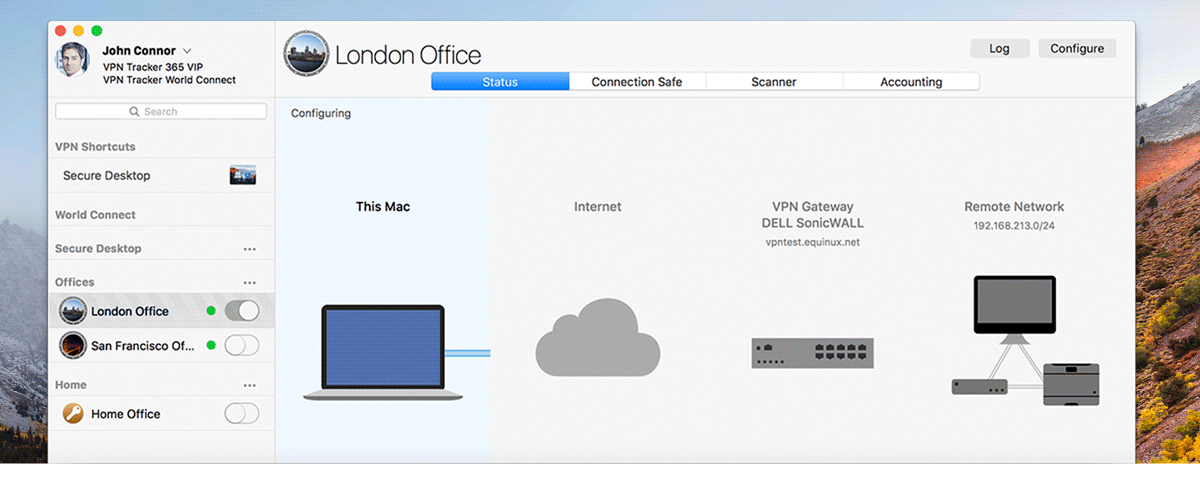Click the Log button
The width and height of the screenshot is (1200, 500).
[999, 49]
